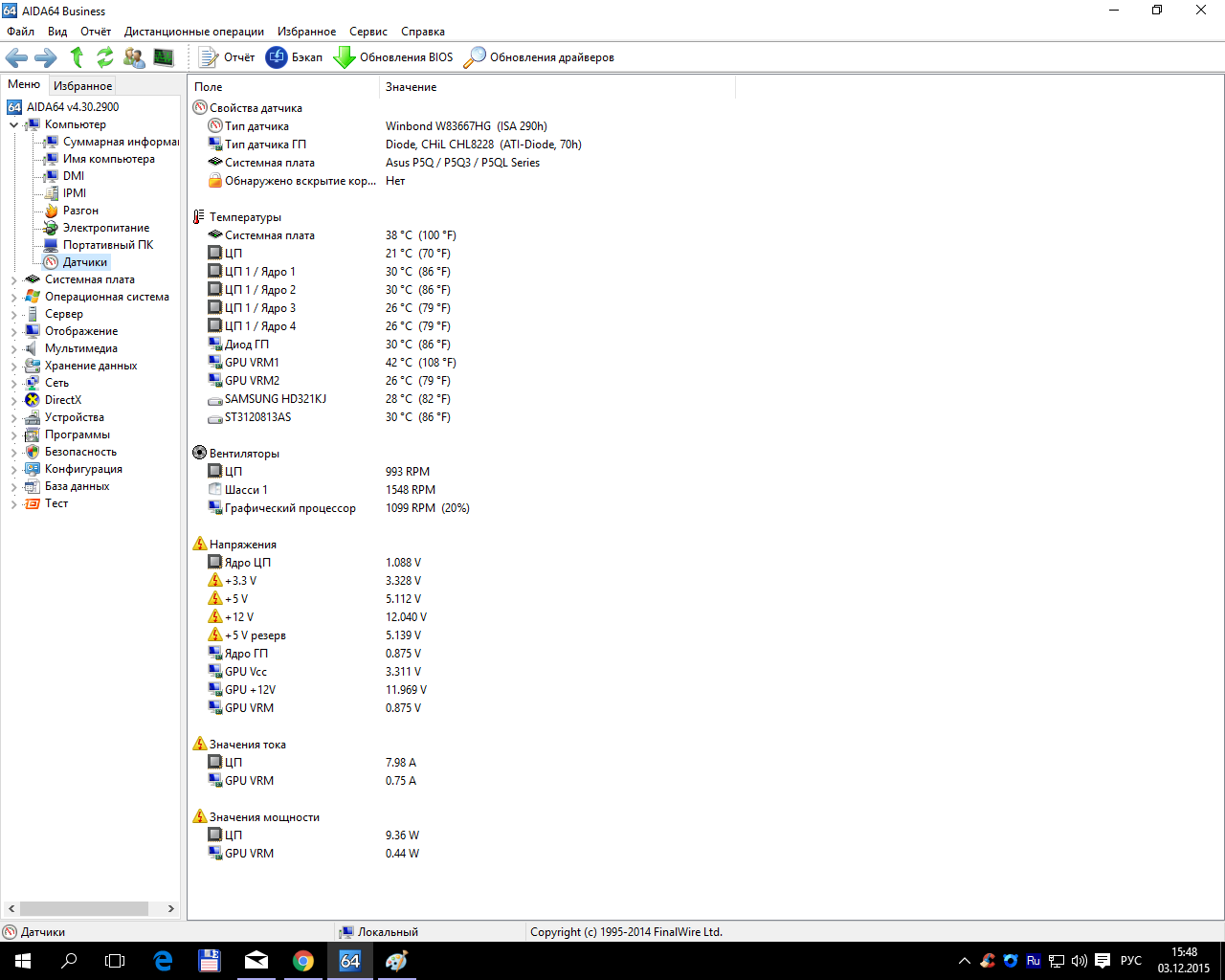The height and width of the screenshot is (980, 1225).
Task: Open the Справка menu
Action: (x=423, y=32)
